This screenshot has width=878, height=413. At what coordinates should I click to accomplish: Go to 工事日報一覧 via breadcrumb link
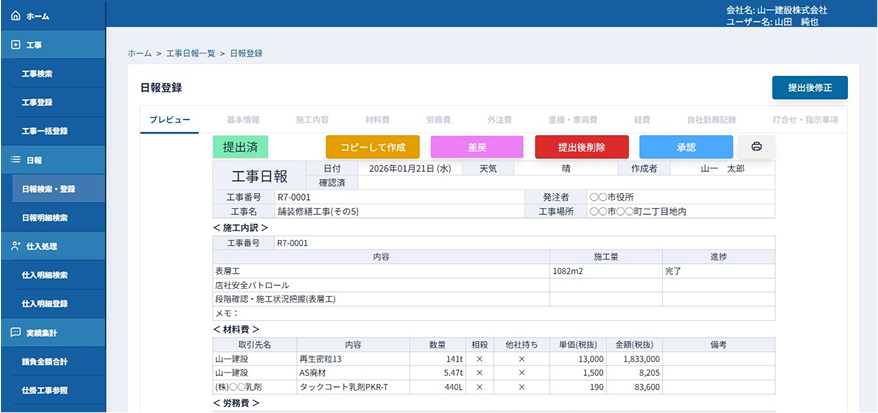pos(191,54)
